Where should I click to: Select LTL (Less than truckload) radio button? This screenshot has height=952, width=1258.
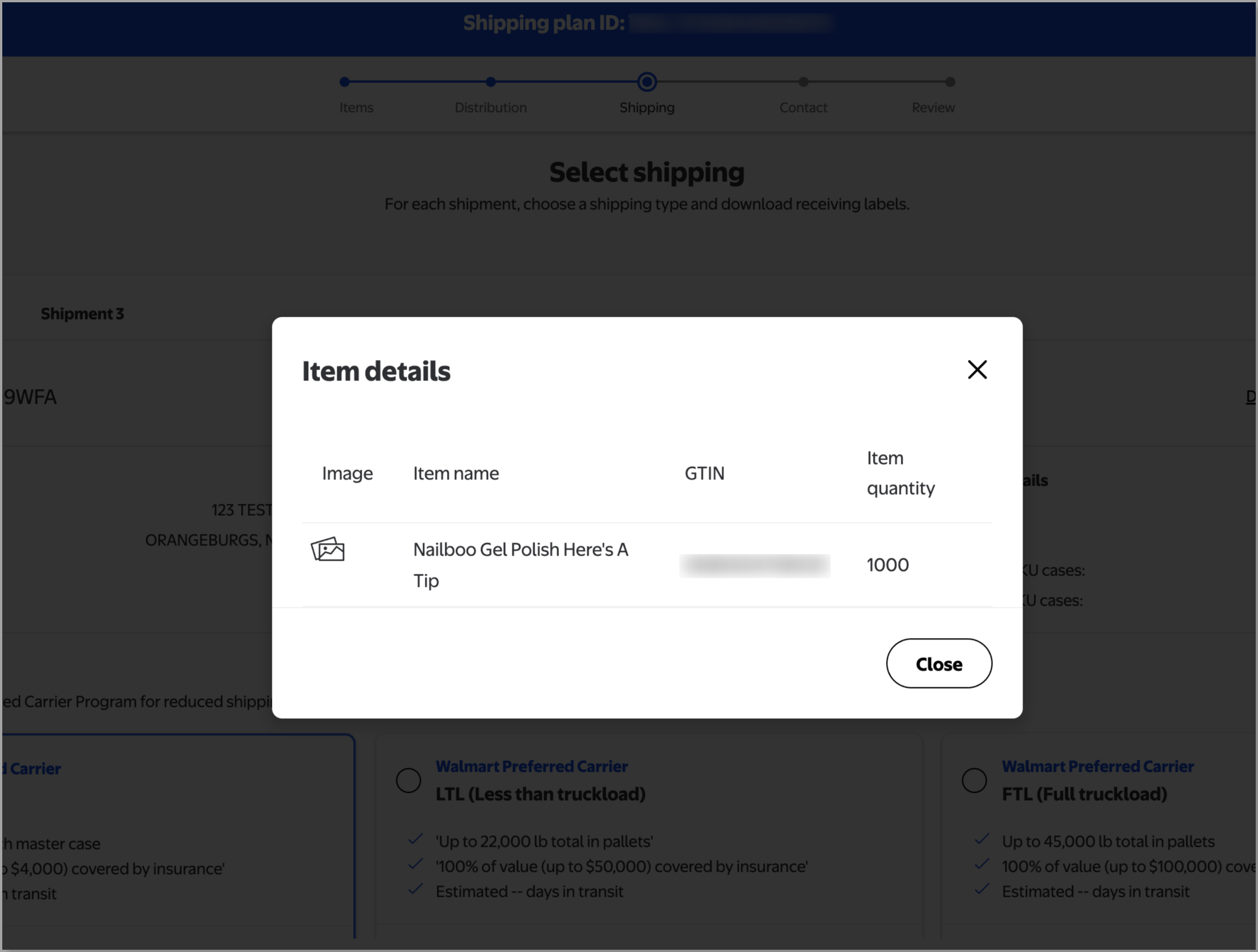point(408,780)
